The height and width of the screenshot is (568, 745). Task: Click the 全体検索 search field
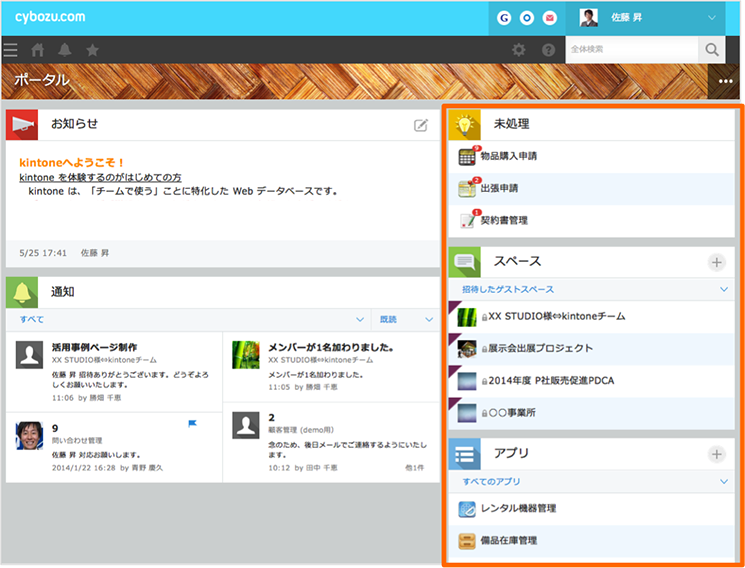coord(632,49)
